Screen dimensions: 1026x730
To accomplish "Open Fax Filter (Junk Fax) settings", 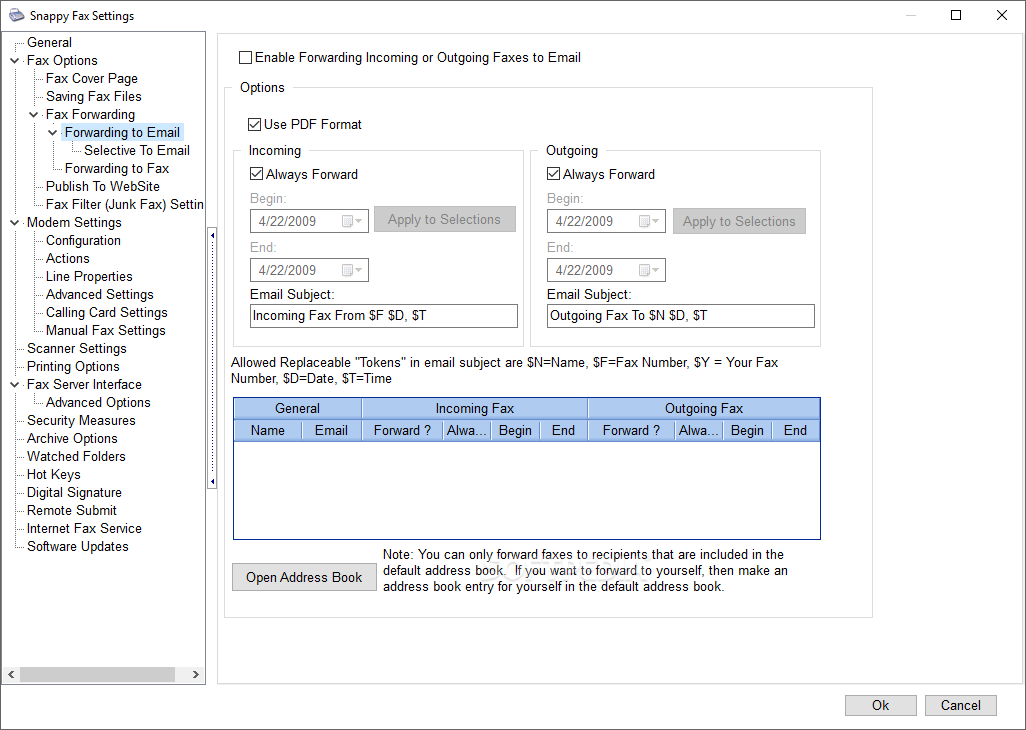I will 124,205.
